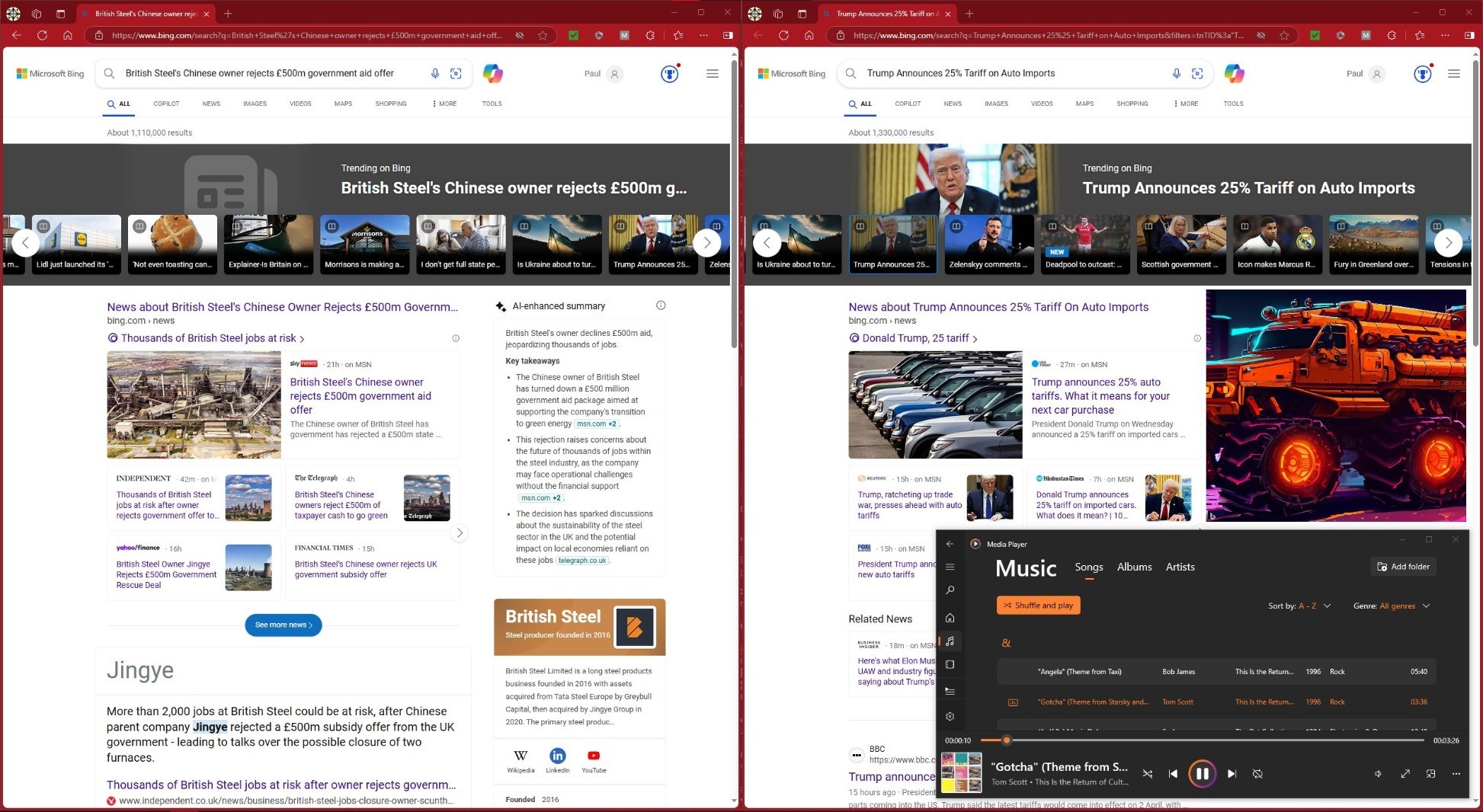Open play queue in Media Player sidebar

950,691
